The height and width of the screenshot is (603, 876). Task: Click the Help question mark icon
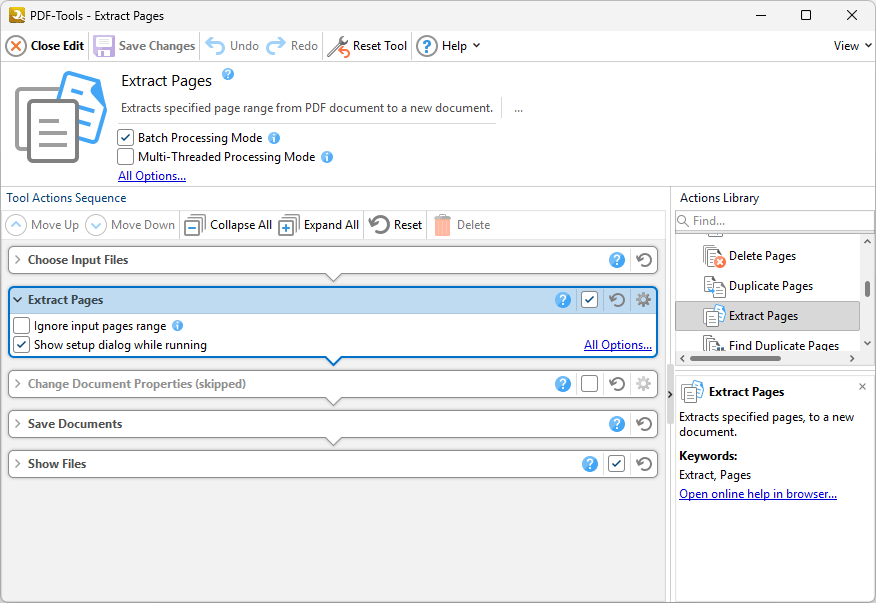[x=427, y=46]
